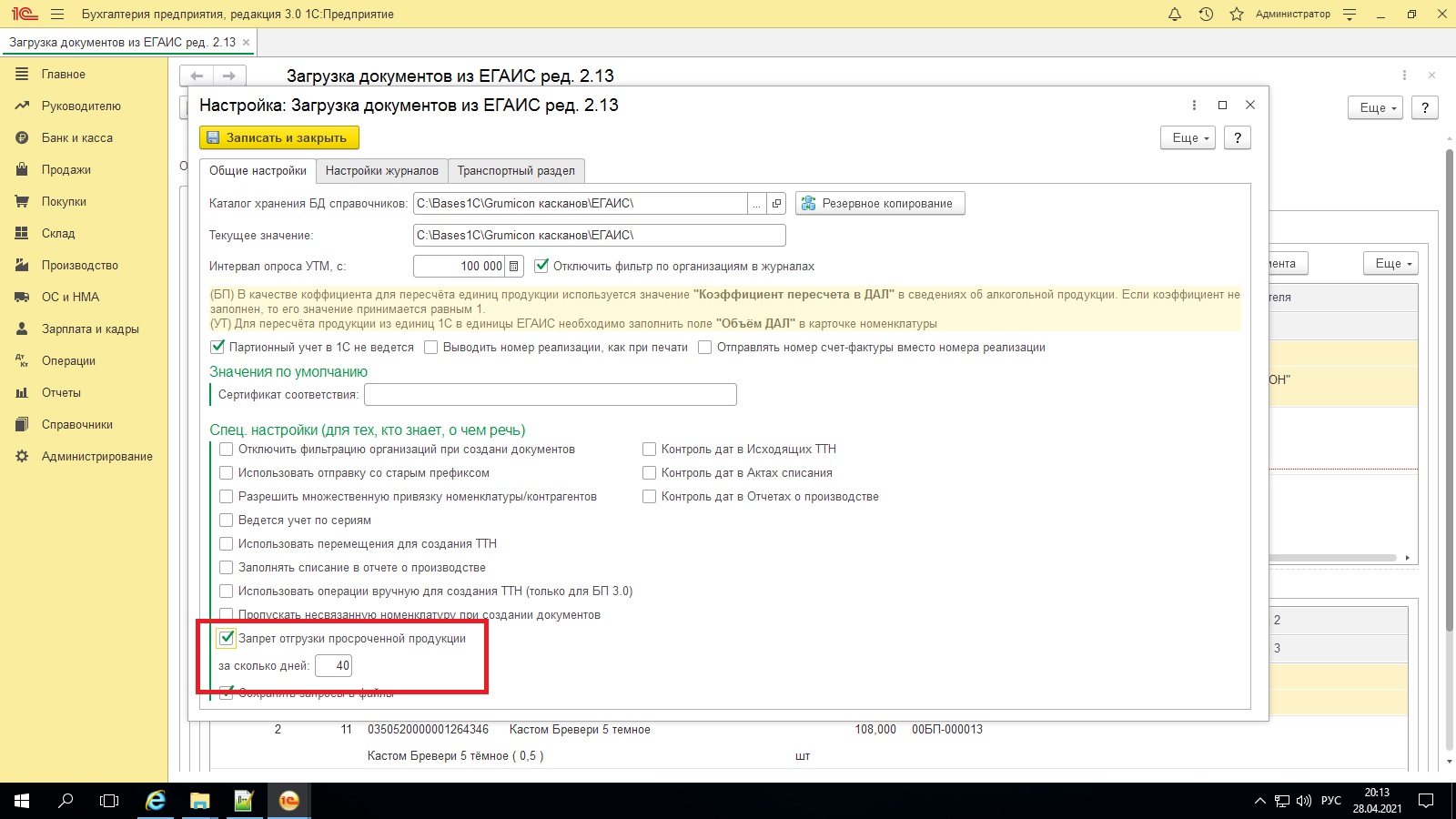Click Записать и закрыть button
This screenshot has width=1456, height=819.
[279, 137]
